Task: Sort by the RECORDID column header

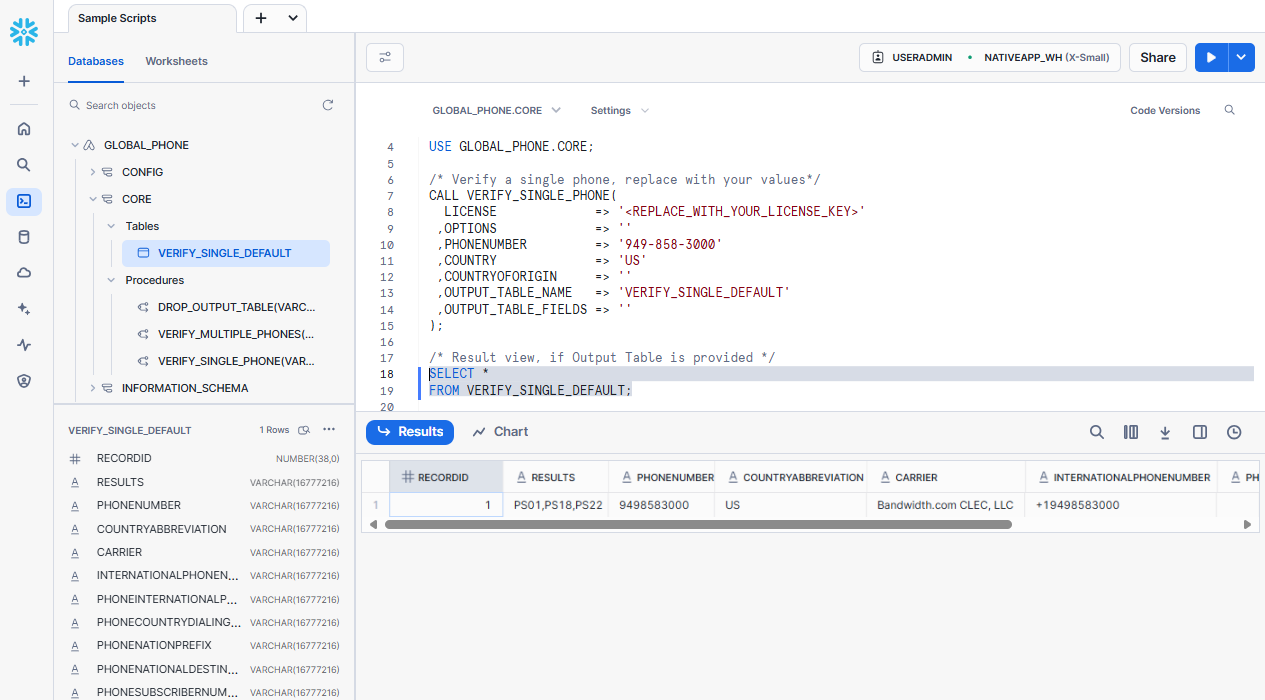Action: [446, 477]
